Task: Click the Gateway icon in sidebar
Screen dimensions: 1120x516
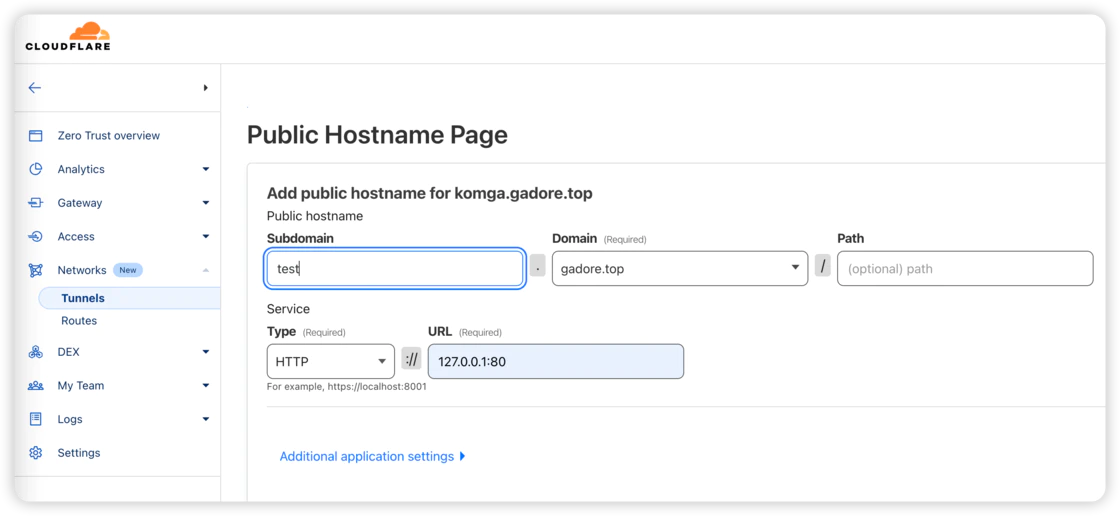Action: (36, 203)
